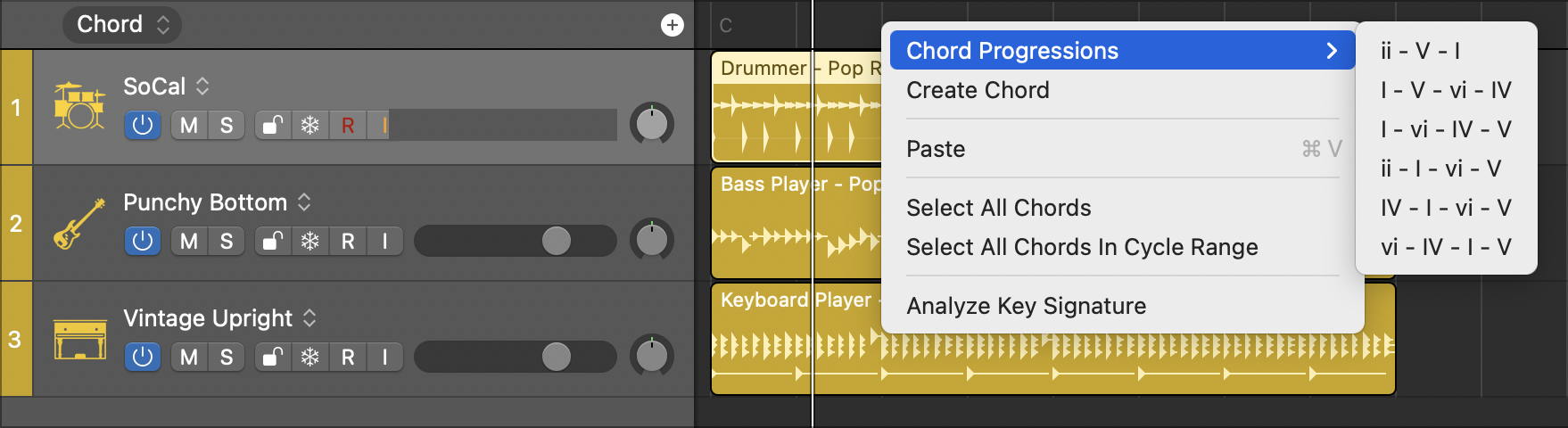Click the lock icon on Vintage Upright track

(274, 357)
